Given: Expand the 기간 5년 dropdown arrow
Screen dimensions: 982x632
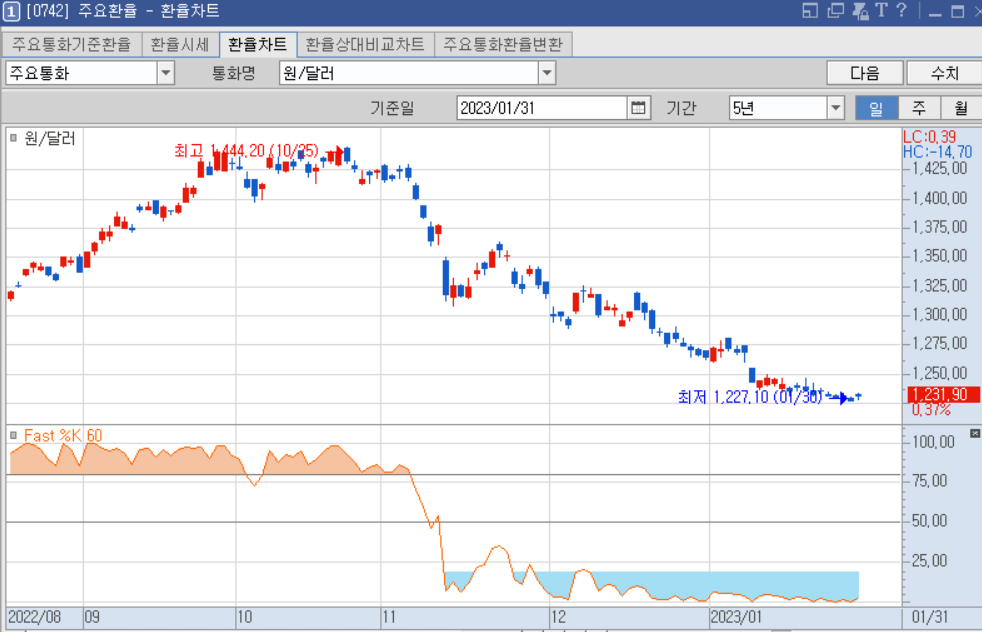Looking at the screenshot, I should click(835, 108).
